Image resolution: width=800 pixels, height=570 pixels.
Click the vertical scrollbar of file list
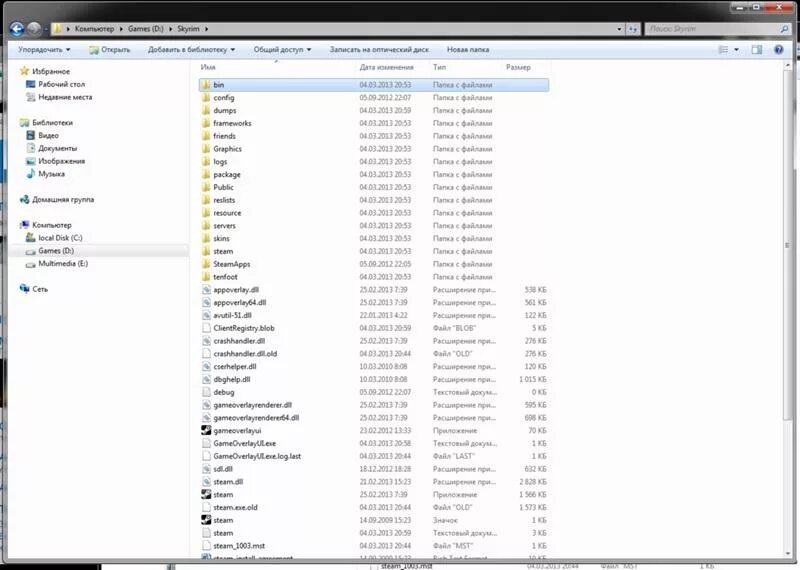click(x=787, y=245)
